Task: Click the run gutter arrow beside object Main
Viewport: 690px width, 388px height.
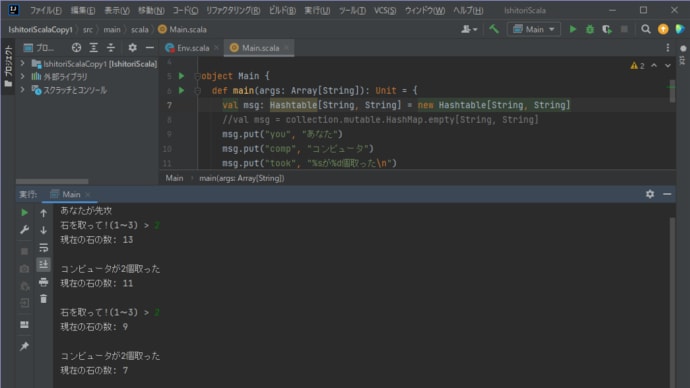Action: coord(181,76)
